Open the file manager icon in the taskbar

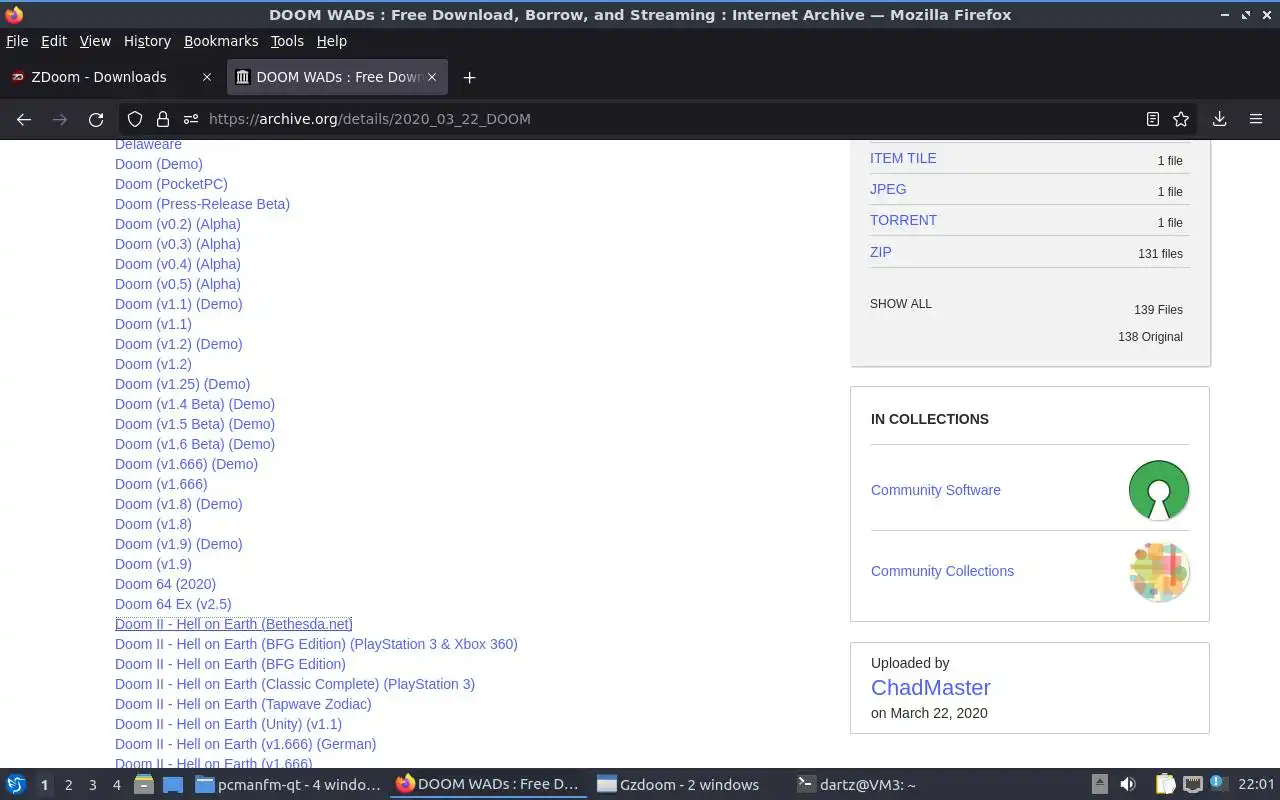click(x=144, y=785)
